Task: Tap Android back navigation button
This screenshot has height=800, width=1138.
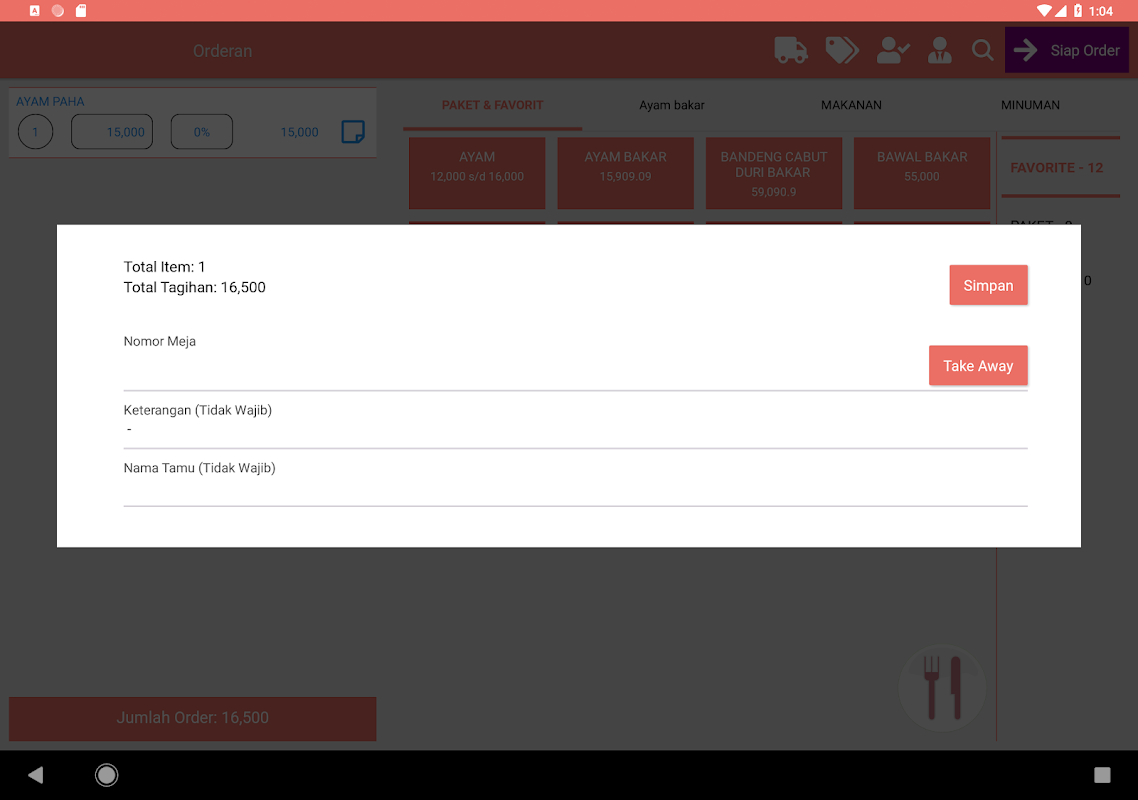Action: 36,775
